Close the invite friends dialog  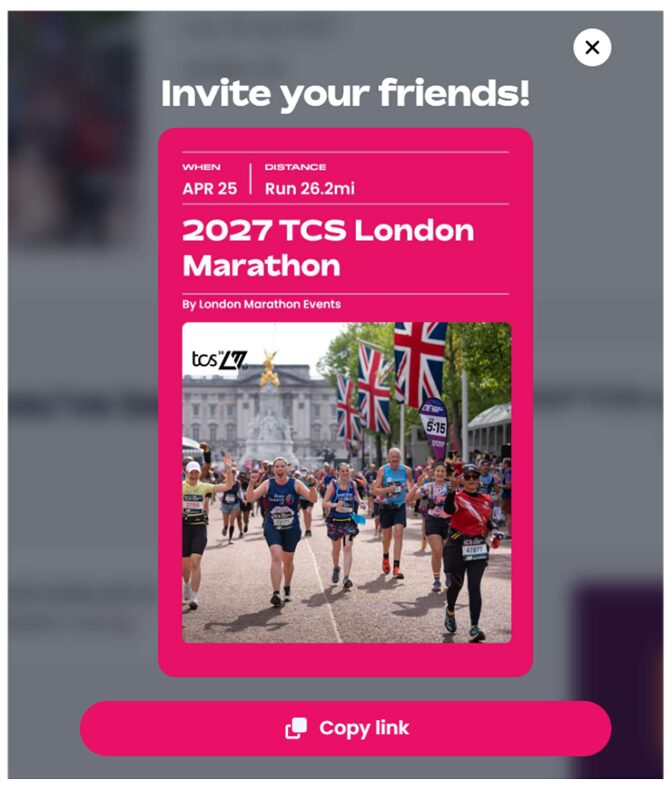pos(592,48)
